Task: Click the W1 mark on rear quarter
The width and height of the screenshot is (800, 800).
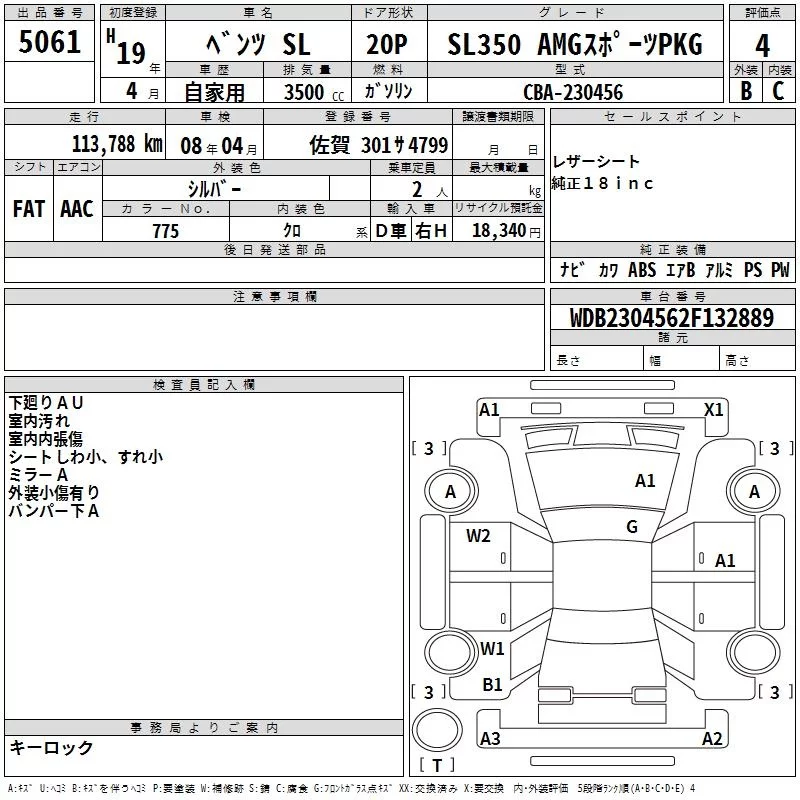Action: tap(492, 649)
